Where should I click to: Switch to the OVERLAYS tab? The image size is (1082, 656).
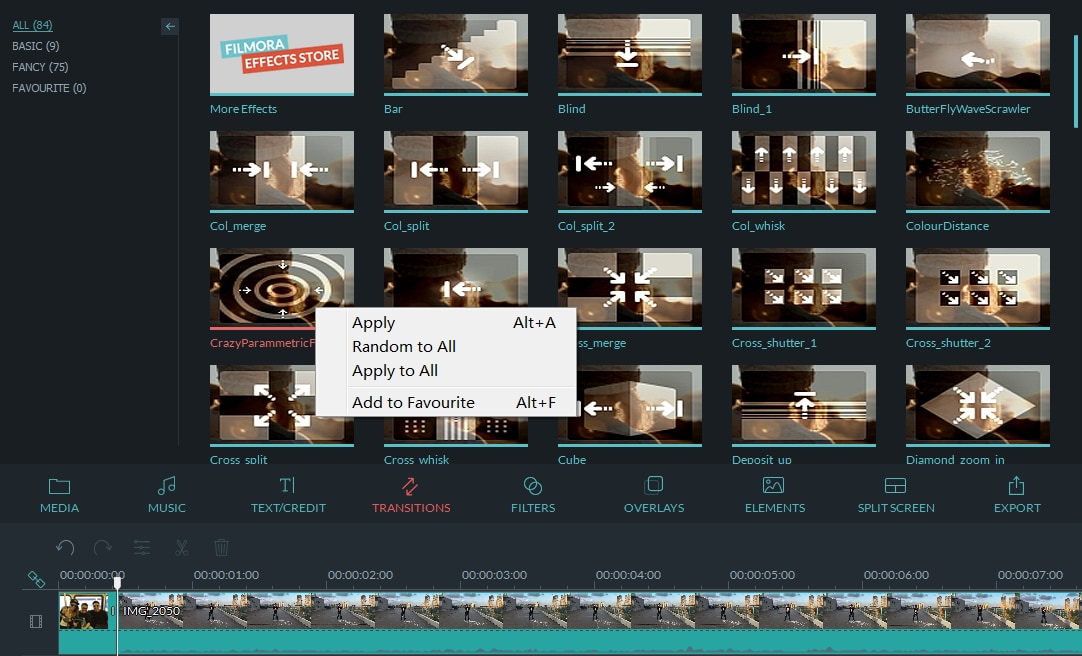(653, 495)
